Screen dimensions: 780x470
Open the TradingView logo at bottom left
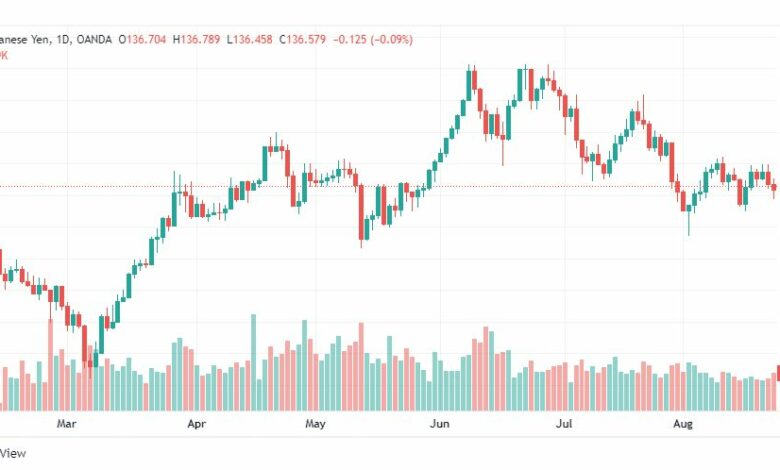(x=12, y=453)
